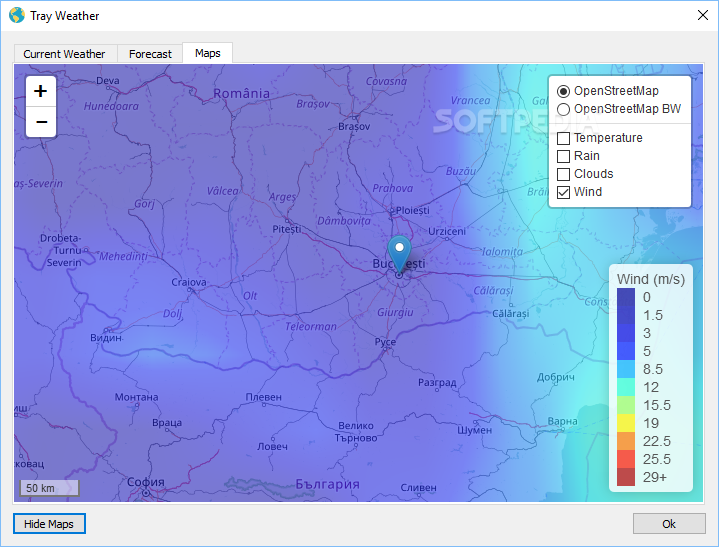
Task: Switch to the Forecast tab
Action: click(150, 54)
